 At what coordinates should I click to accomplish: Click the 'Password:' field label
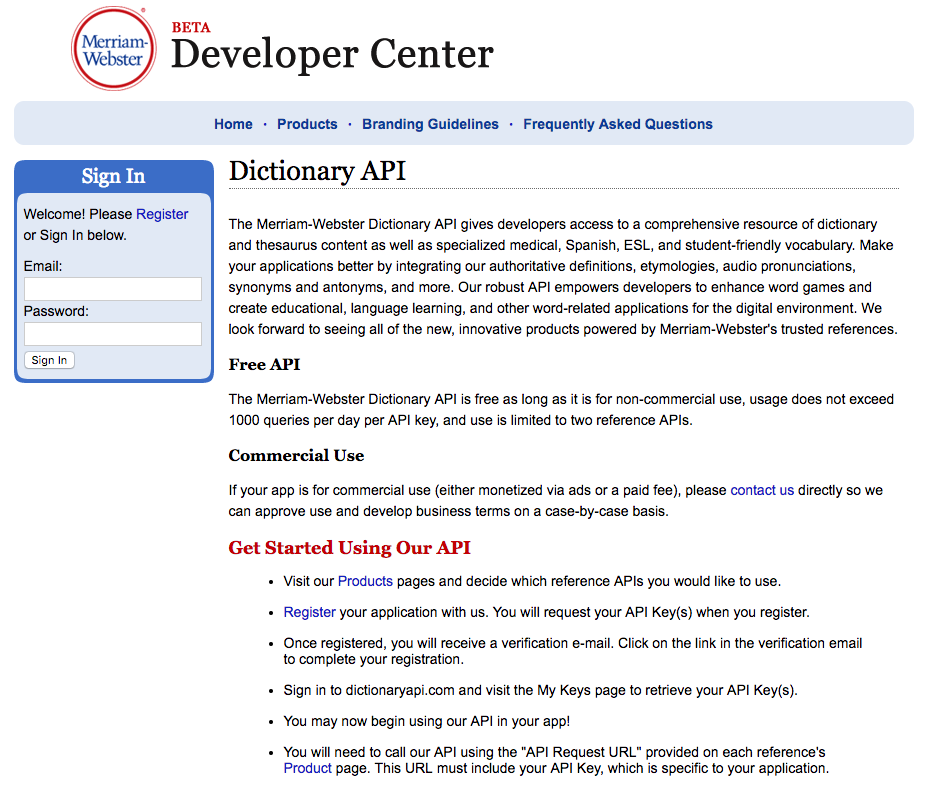pyautogui.click(x=56, y=311)
